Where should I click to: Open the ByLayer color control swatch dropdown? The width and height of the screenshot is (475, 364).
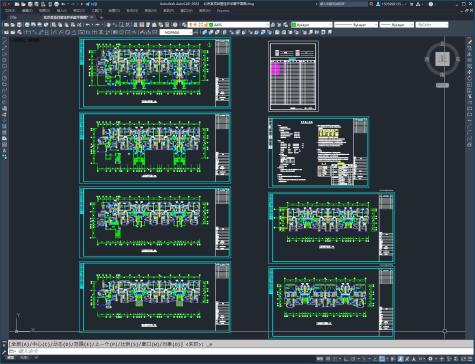click(x=312, y=25)
